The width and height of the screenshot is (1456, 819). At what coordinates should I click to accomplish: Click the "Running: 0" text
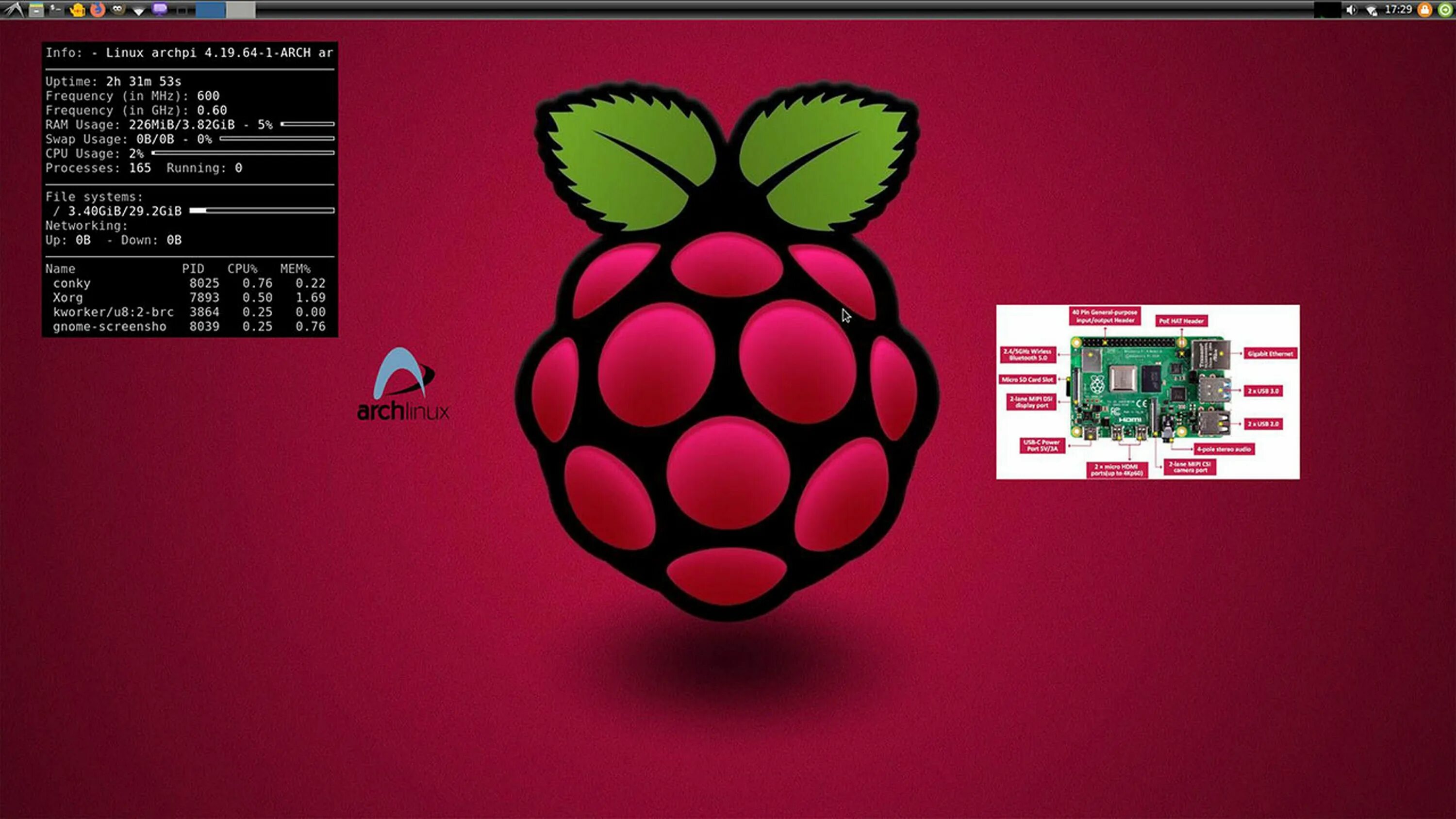tap(204, 168)
